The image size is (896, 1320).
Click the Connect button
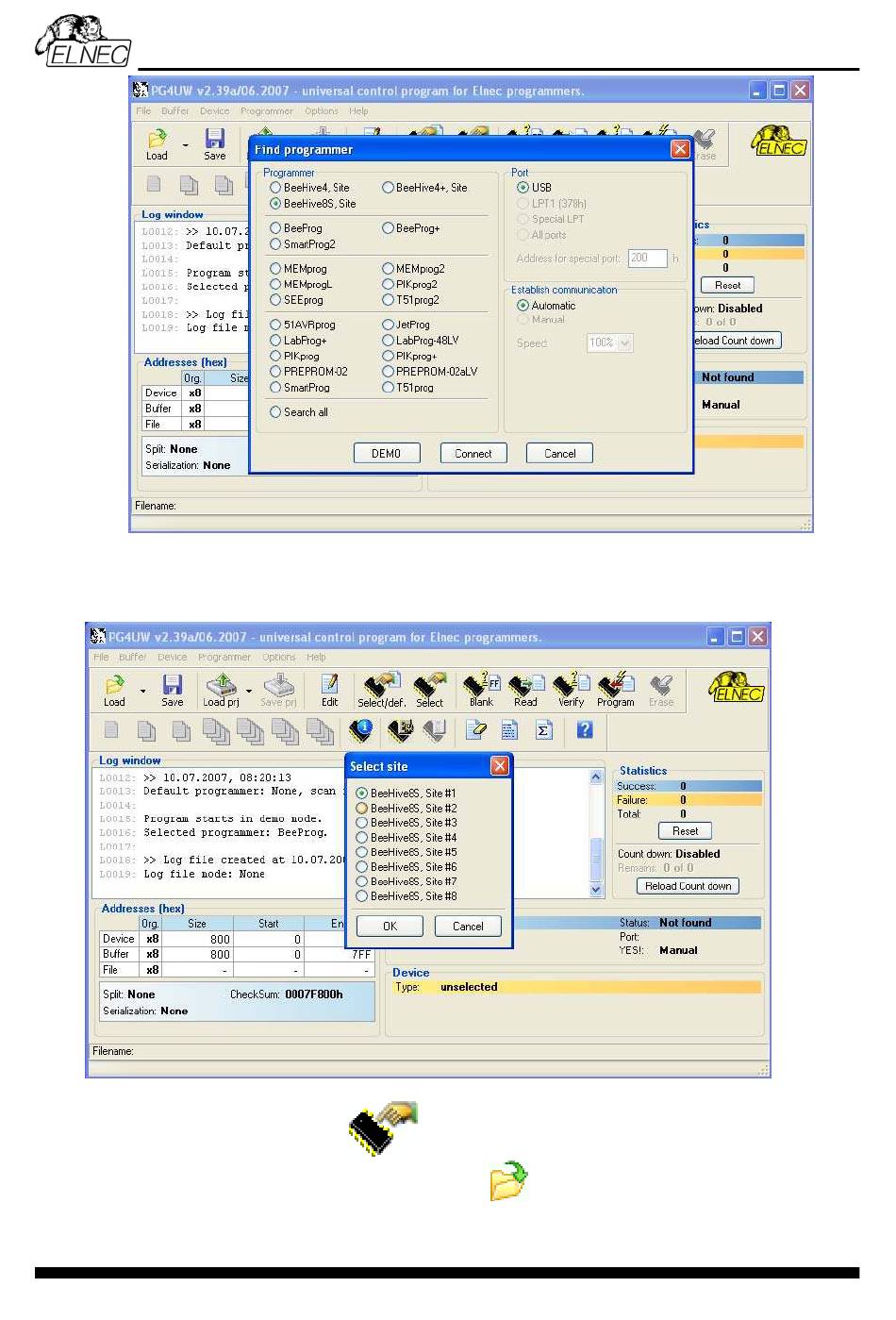473,454
